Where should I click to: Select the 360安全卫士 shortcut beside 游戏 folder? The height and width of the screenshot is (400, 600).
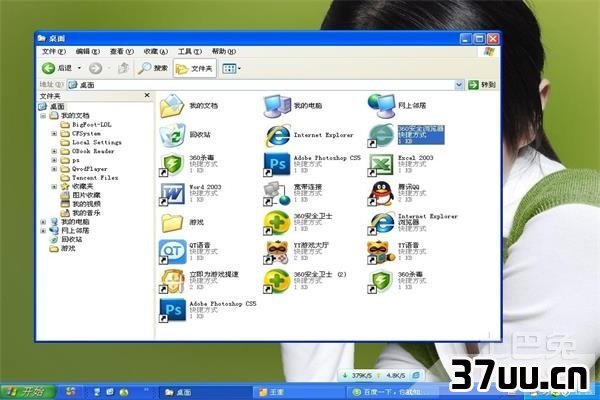click(x=277, y=223)
